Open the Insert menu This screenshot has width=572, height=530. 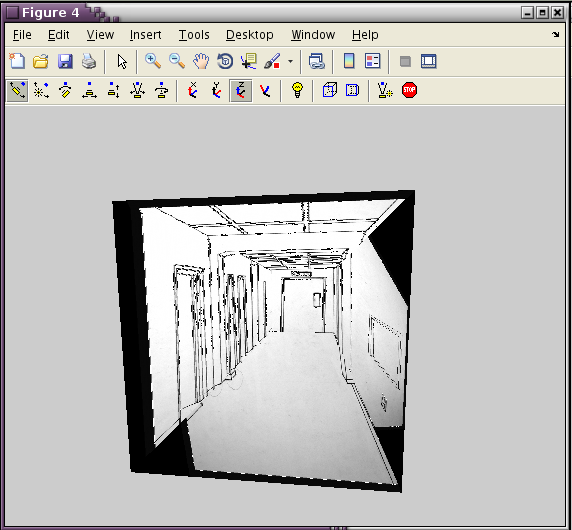[146, 35]
